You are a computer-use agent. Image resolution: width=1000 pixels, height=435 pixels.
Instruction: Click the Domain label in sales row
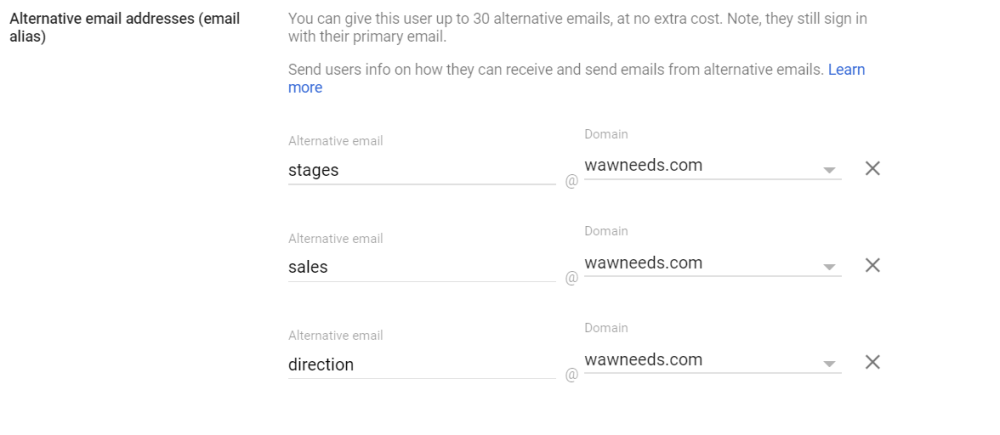point(606,231)
